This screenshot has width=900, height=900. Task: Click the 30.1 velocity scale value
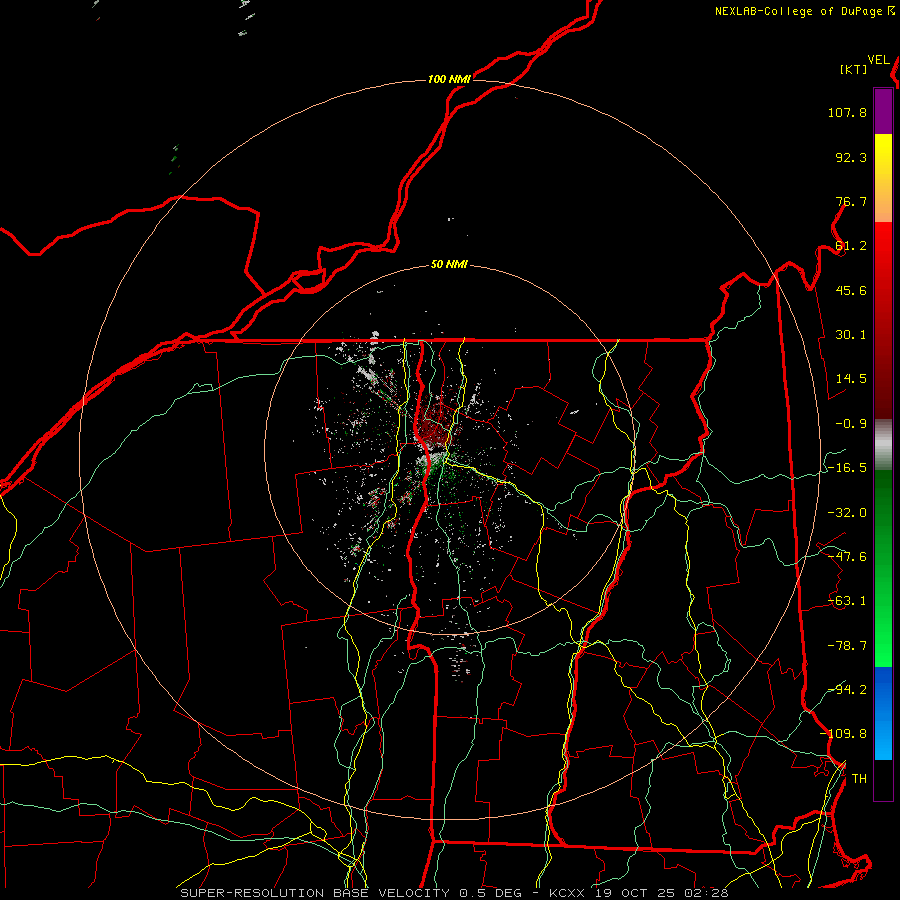pyautogui.click(x=851, y=335)
